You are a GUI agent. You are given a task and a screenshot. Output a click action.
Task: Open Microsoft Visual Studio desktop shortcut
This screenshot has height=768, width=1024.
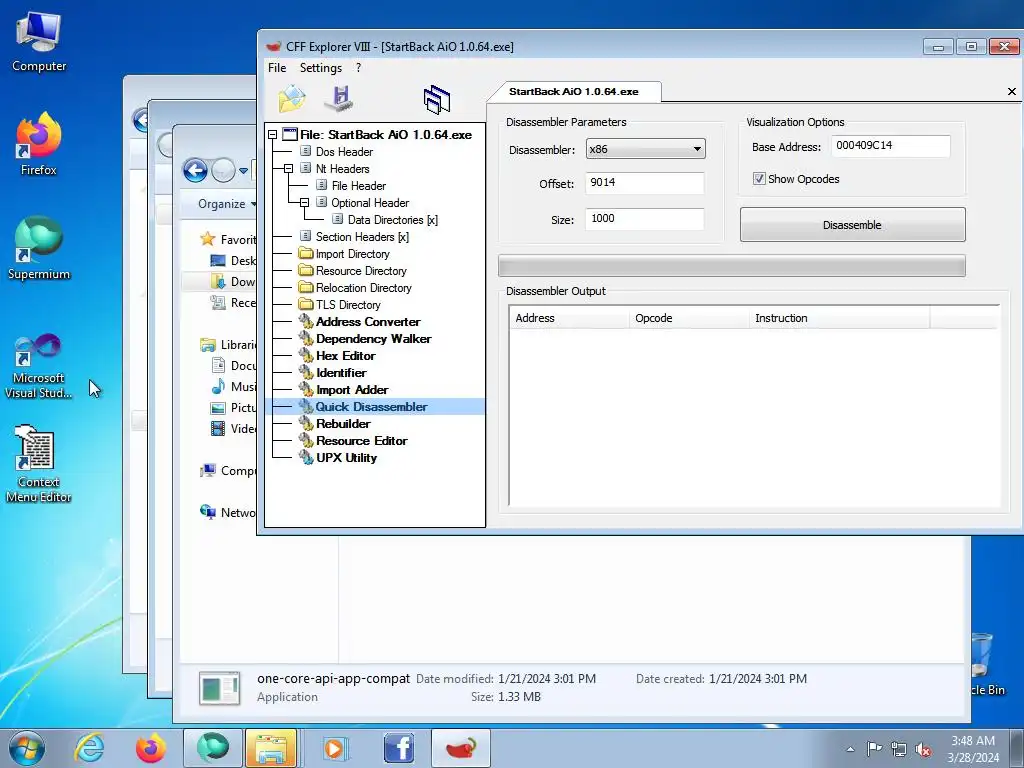pos(39,366)
